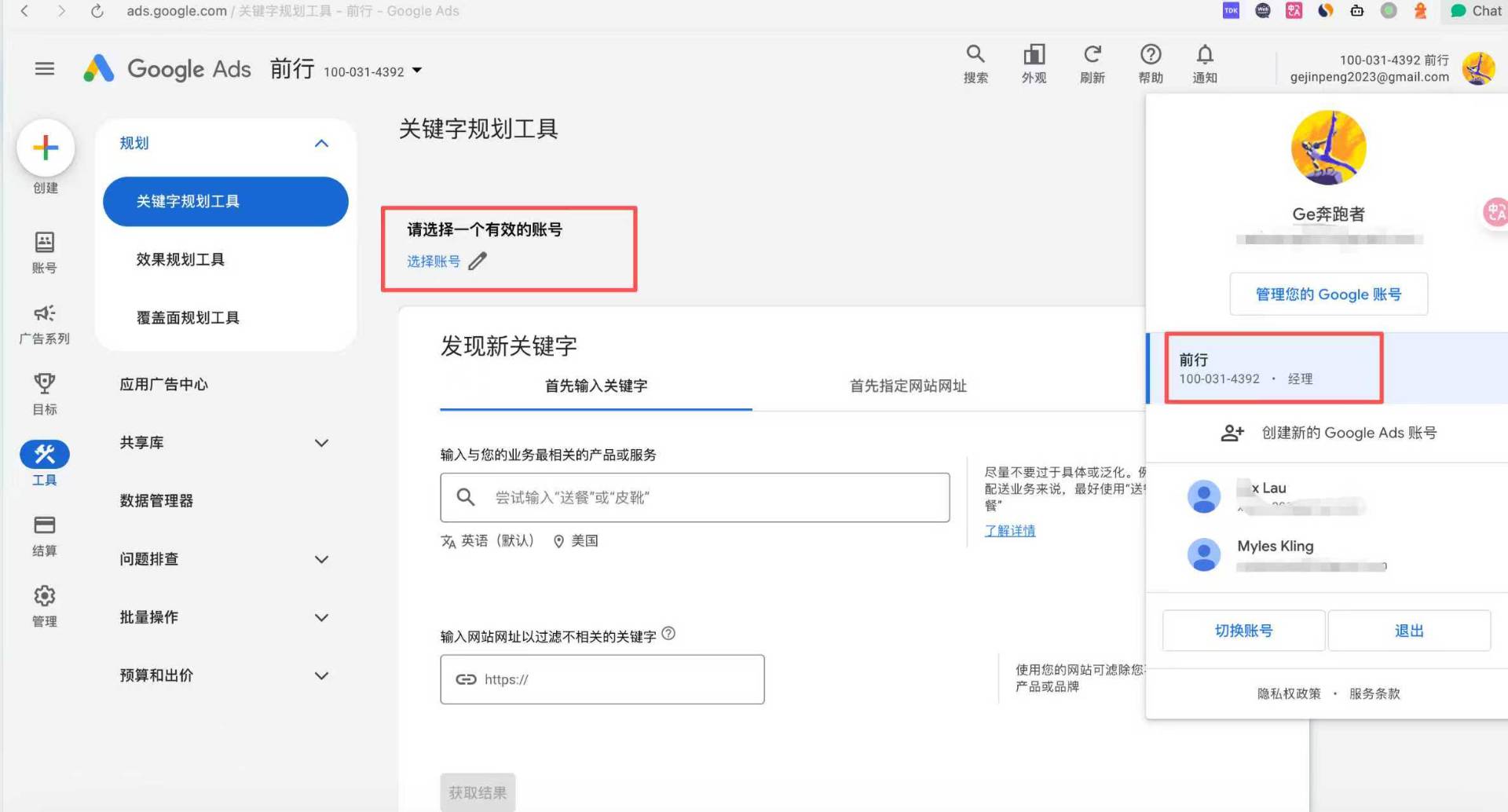Expand the 共享库 section
This screenshot has height=812, width=1508.
tap(321, 443)
